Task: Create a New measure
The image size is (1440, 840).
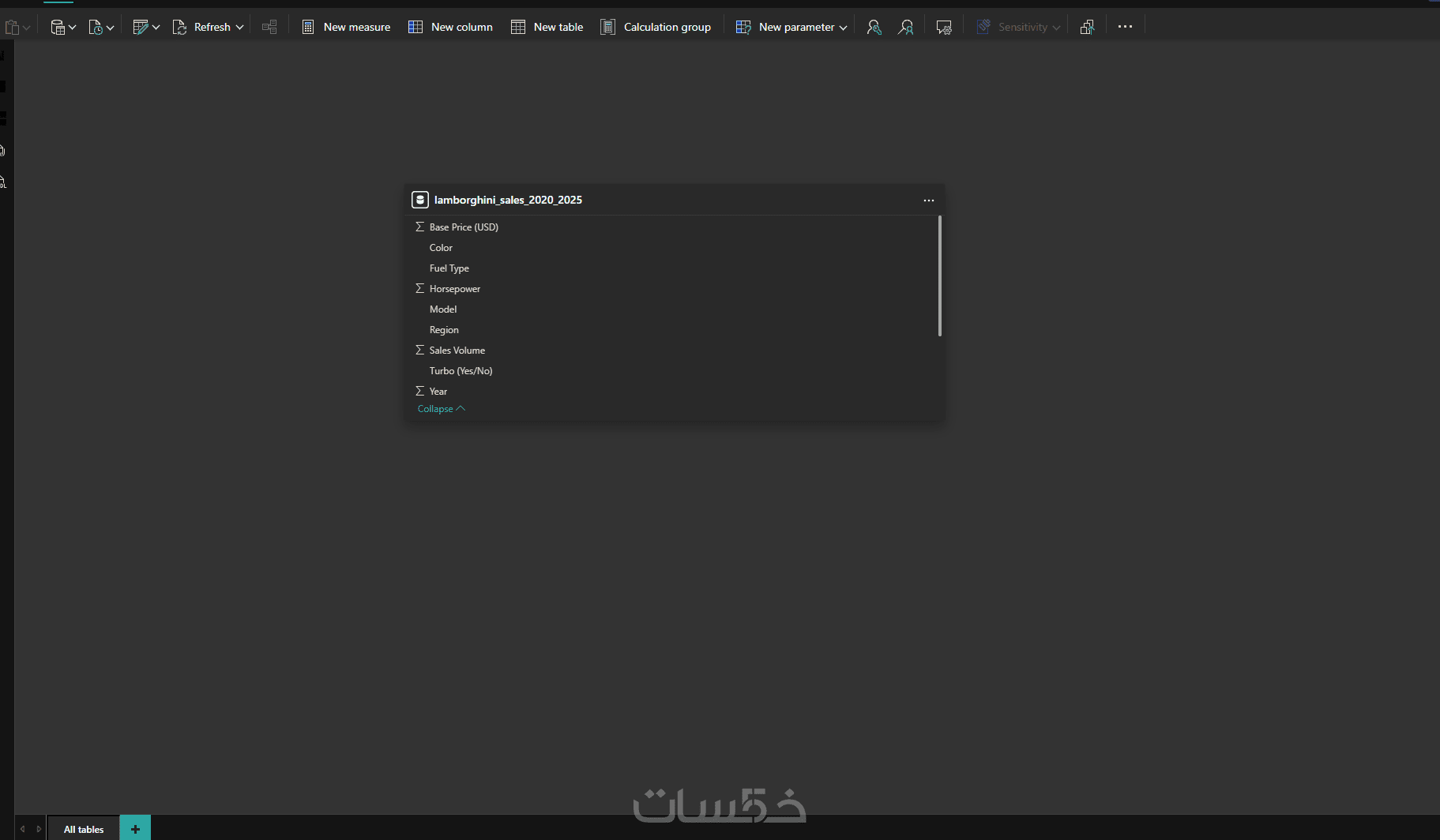Action: [346, 27]
